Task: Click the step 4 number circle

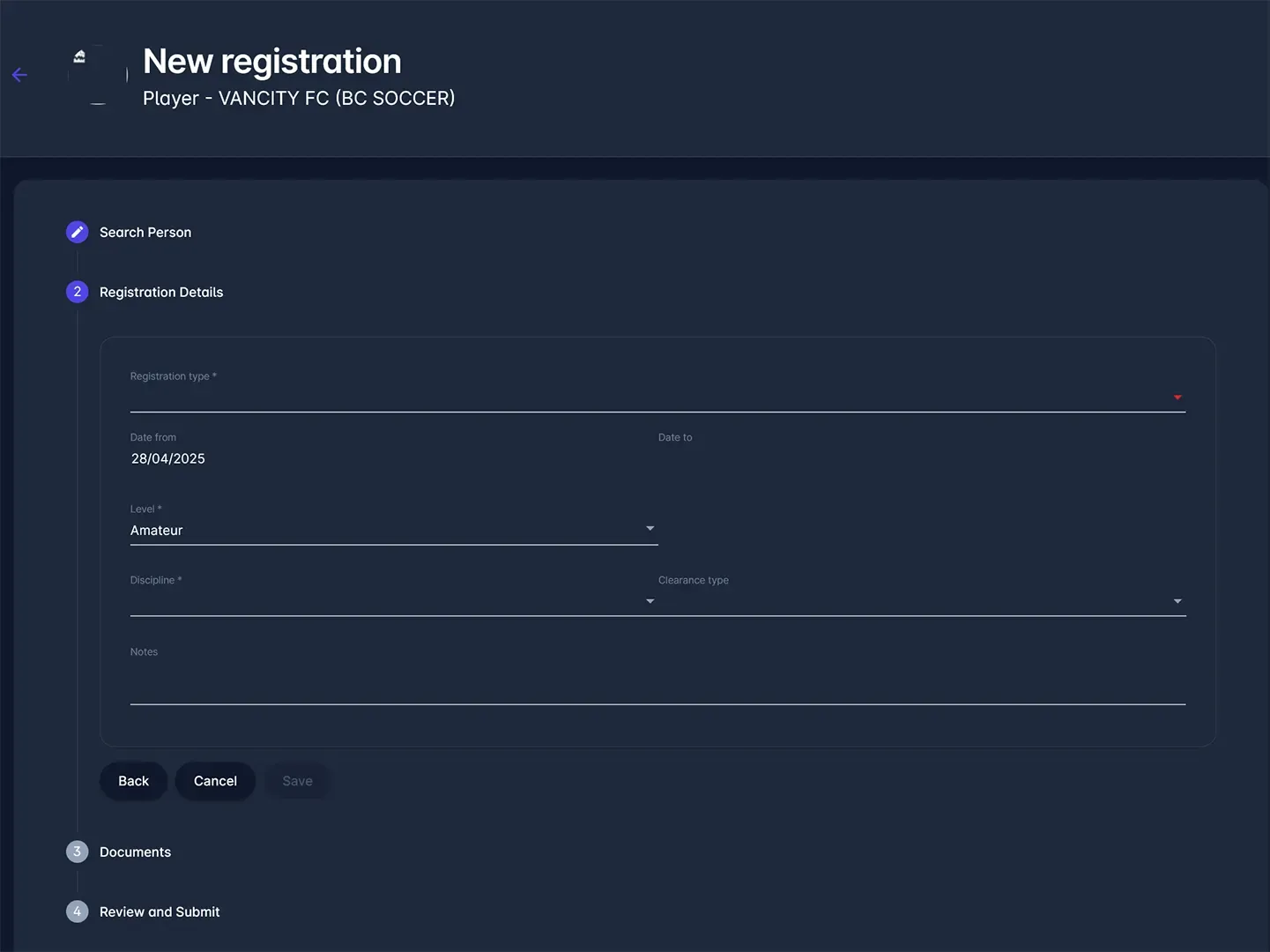Action: 78,911
